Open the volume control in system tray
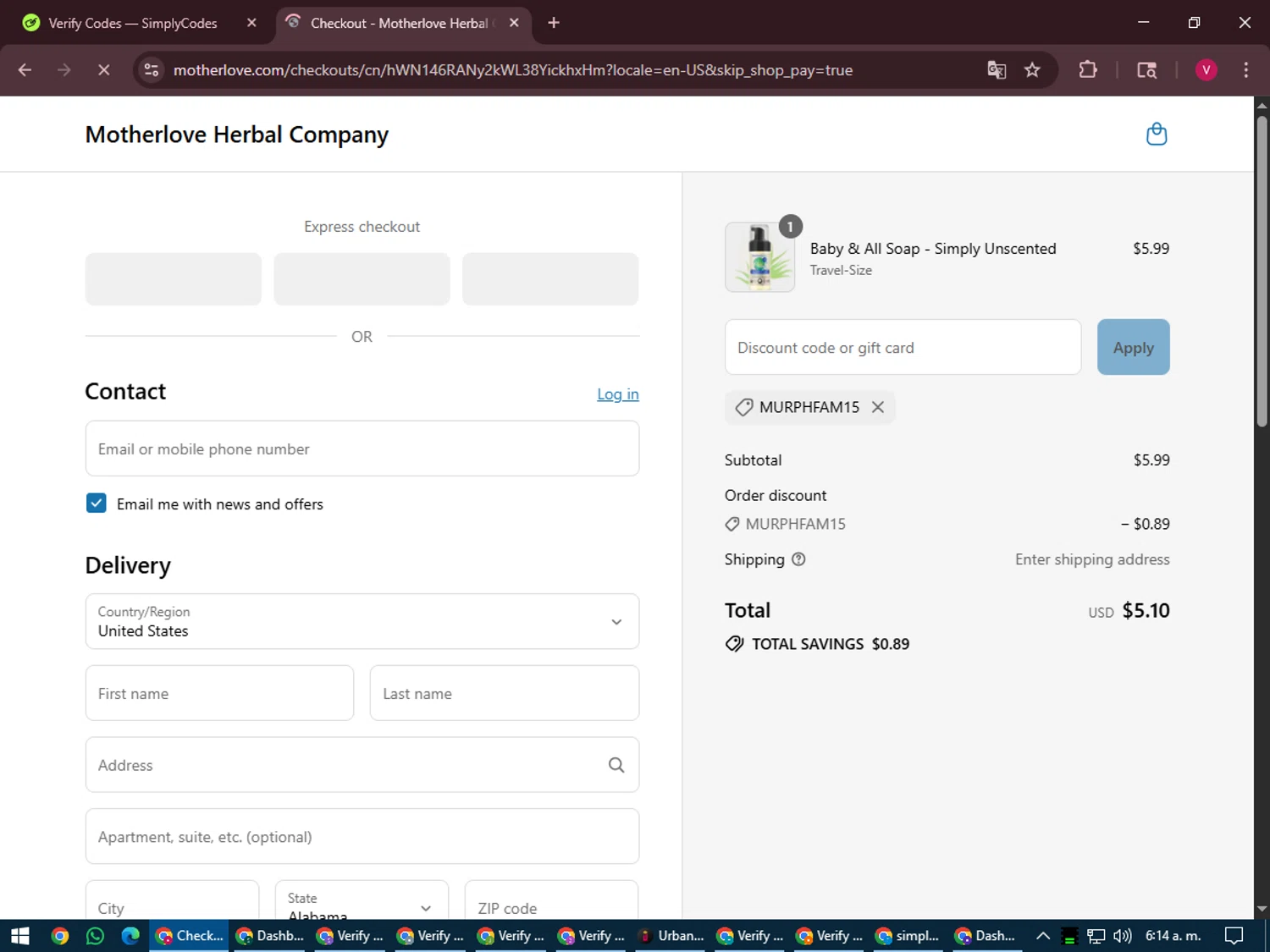Image resolution: width=1270 pixels, height=952 pixels. coord(1123,936)
